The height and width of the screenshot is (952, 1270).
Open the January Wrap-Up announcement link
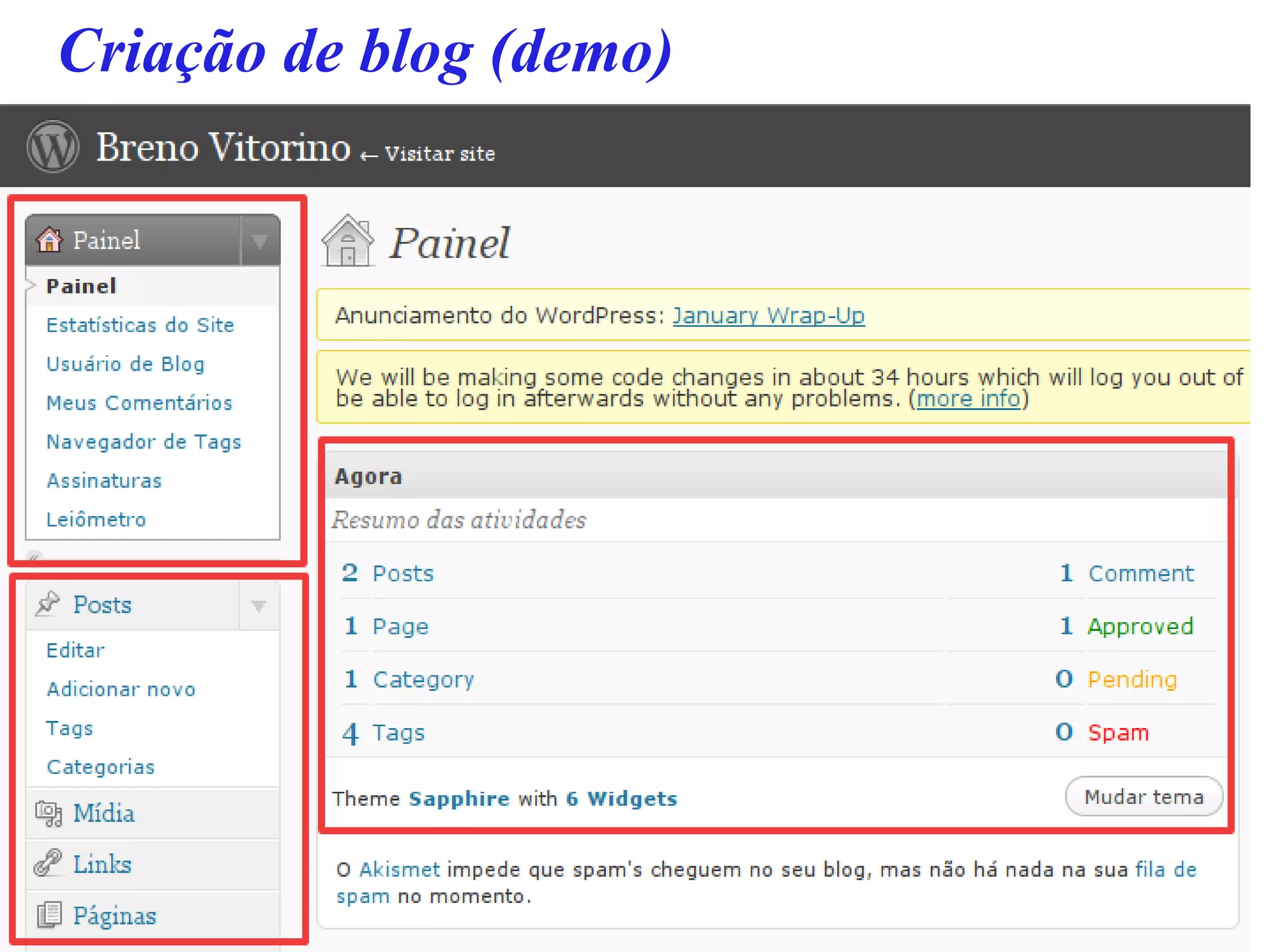tap(768, 316)
